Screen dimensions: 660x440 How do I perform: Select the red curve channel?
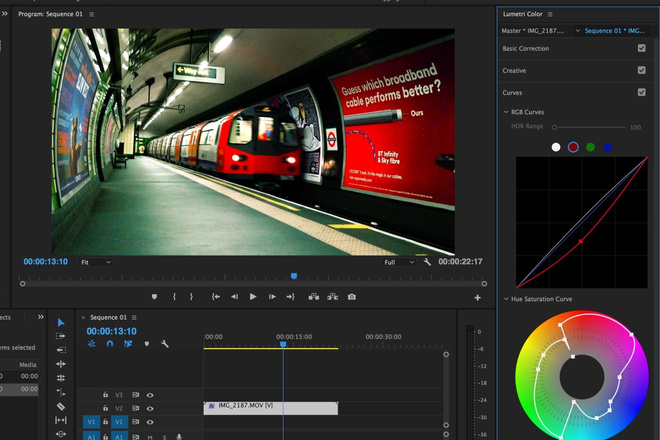click(x=573, y=147)
